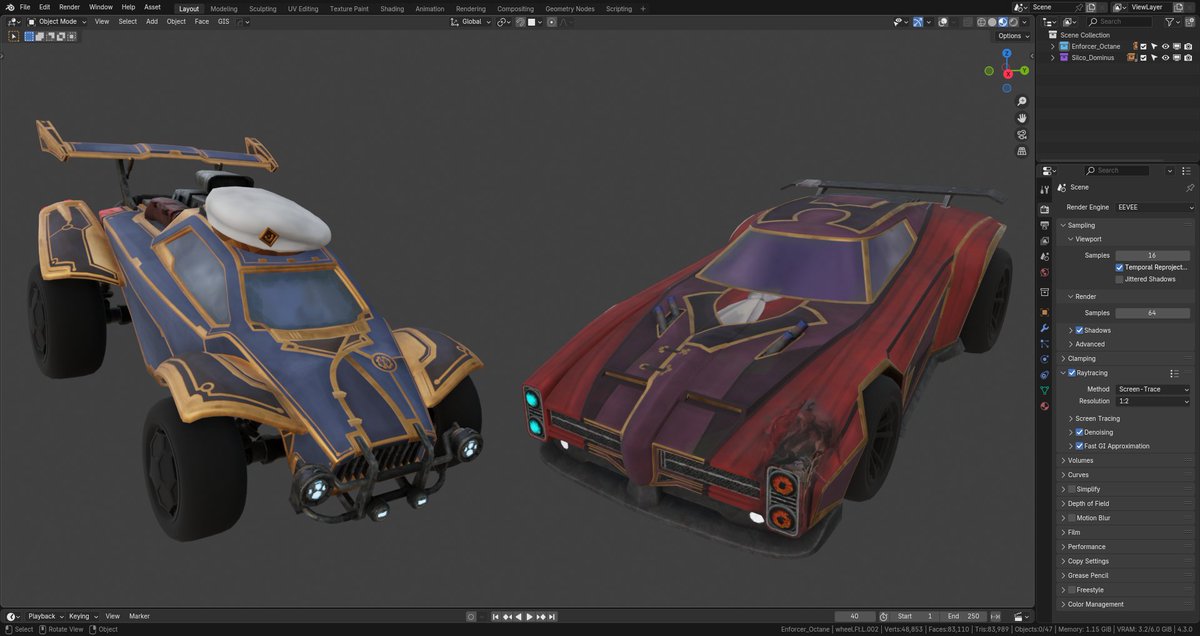
Task: Open Global transform orientation dropdown
Action: pyautogui.click(x=472, y=21)
